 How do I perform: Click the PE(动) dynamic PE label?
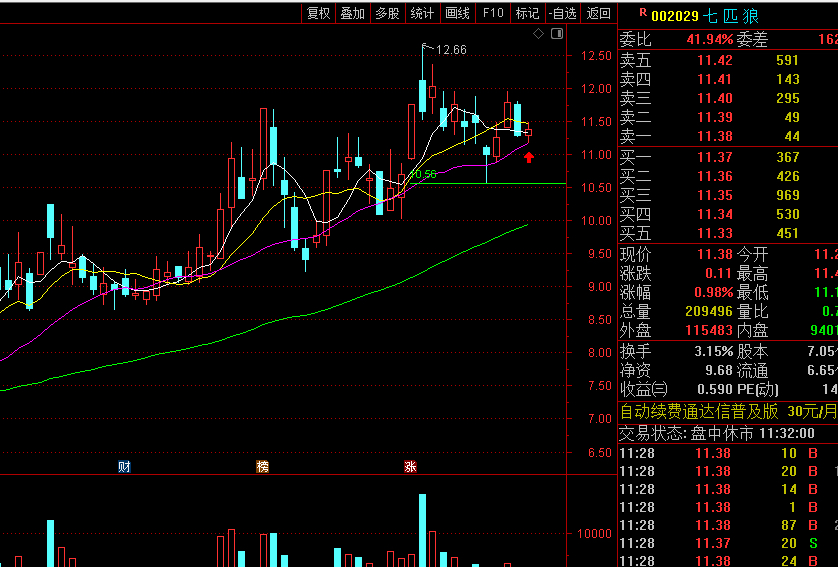(757, 390)
